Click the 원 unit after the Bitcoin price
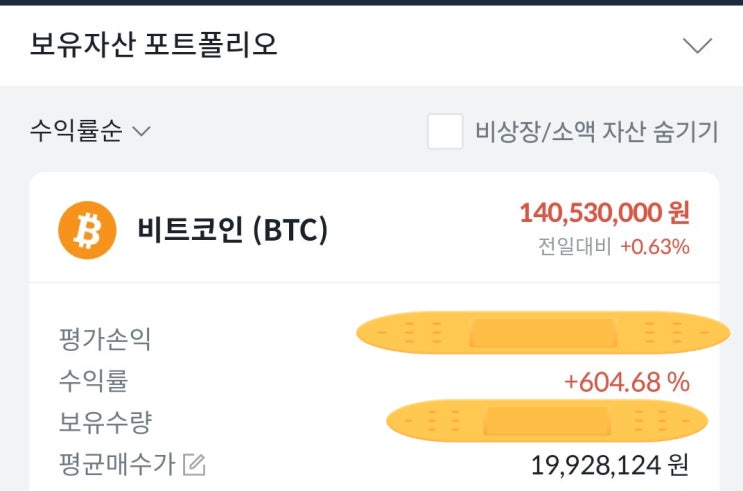The height and width of the screenshot is (491, 743). click(x=679, y=212)
